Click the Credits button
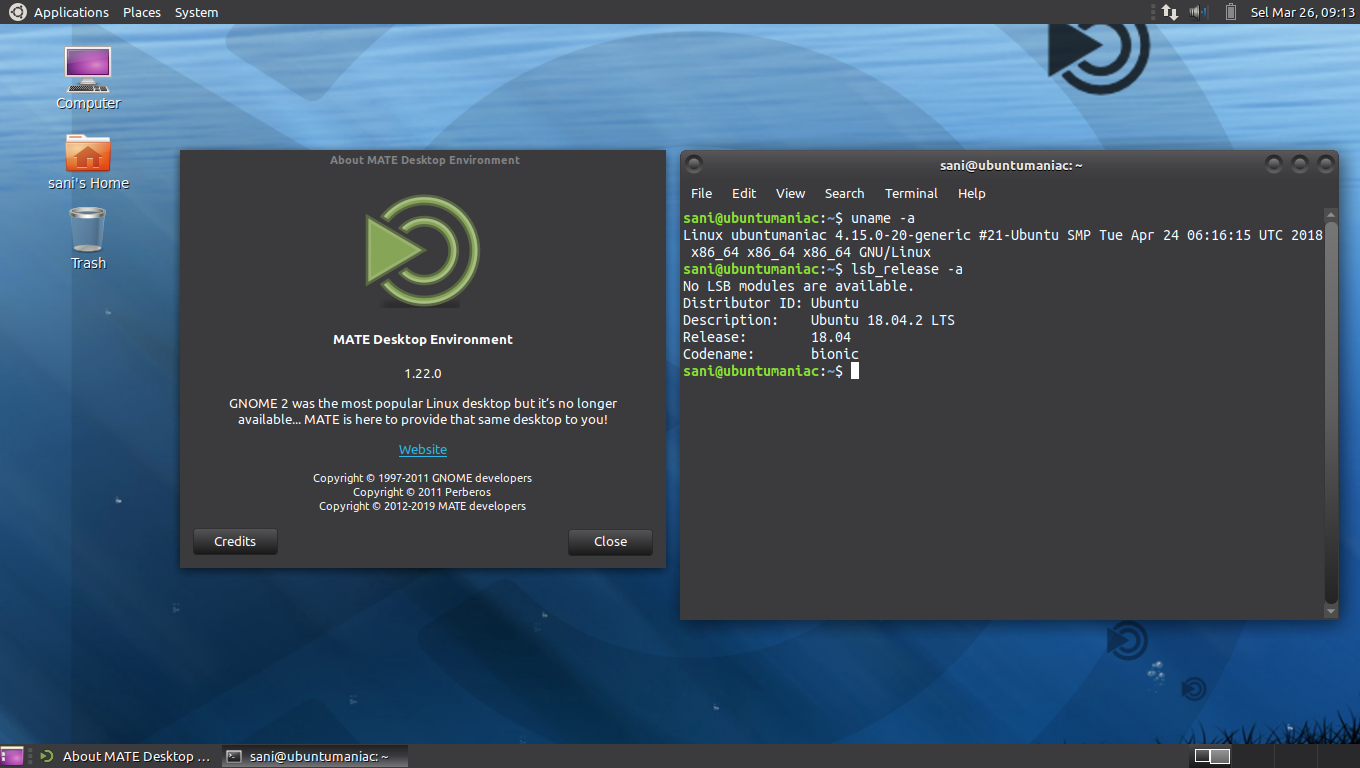The width and height of the screenshot is (1360, 768). pyautogui.click(x=235, y=541)
